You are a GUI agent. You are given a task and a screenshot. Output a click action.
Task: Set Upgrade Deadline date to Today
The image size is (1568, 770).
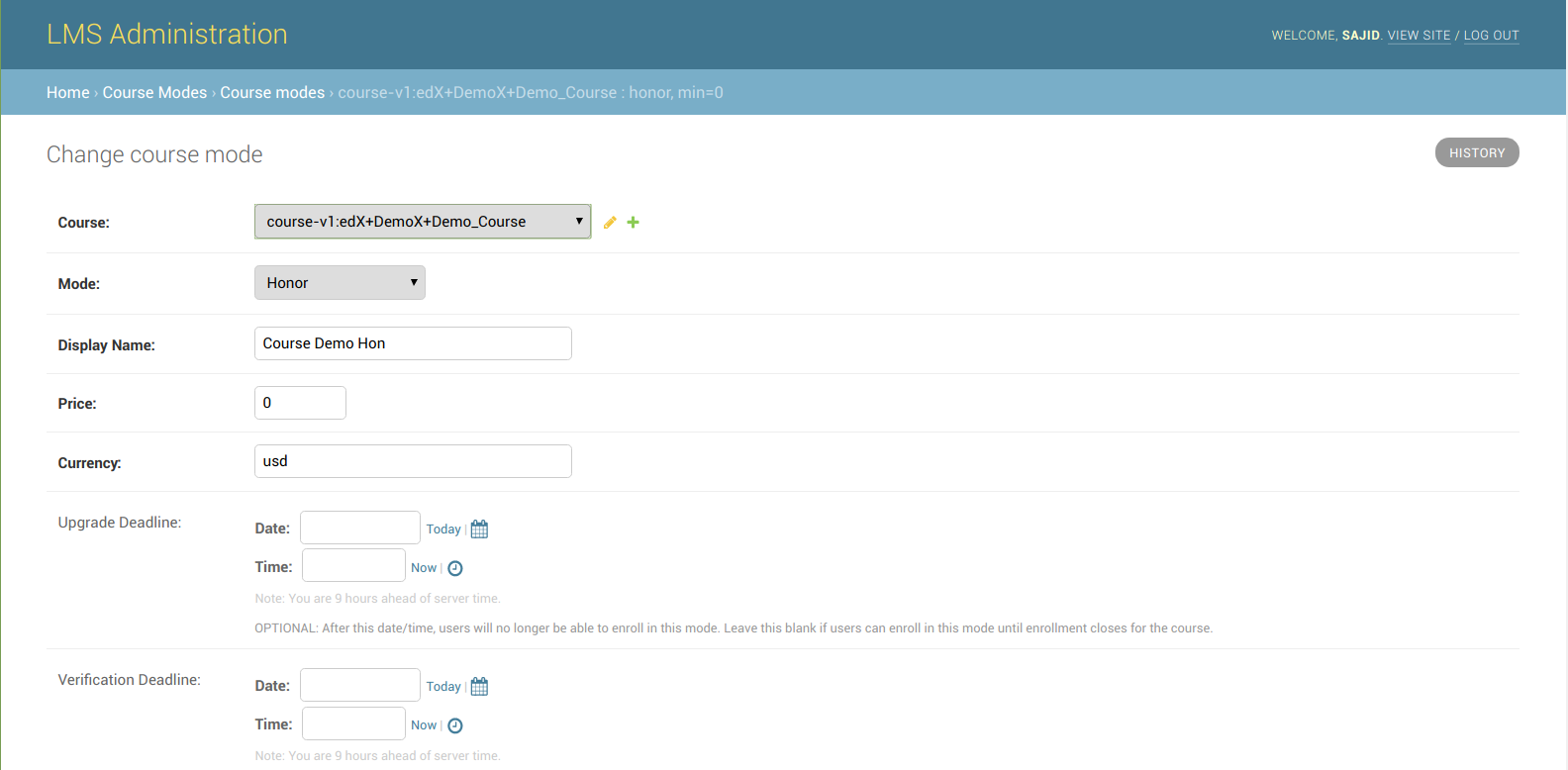[443, 529]
